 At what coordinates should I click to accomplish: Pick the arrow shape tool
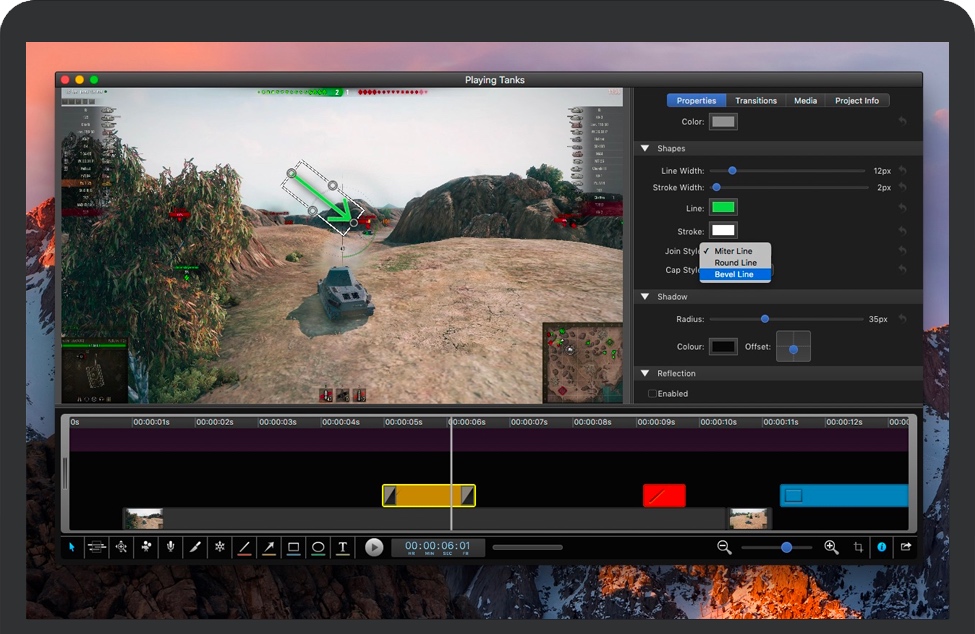coord(269,547)
